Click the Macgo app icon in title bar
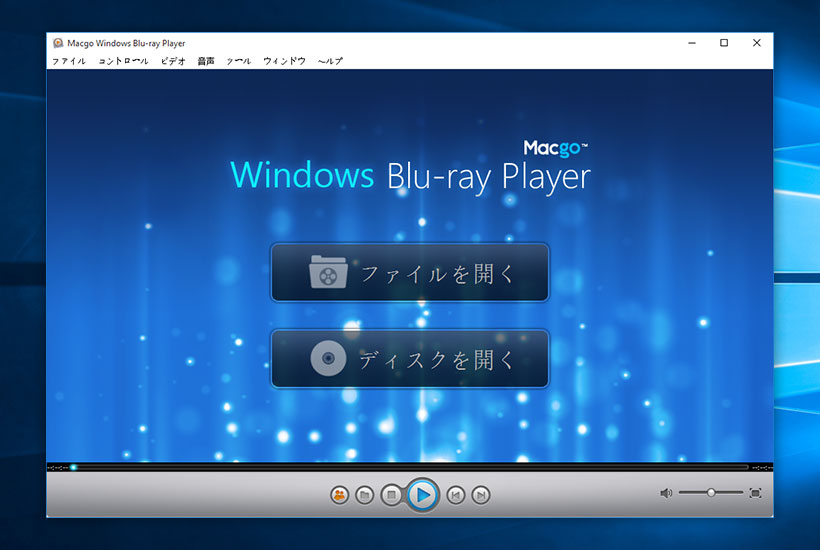 pos(58,43)
